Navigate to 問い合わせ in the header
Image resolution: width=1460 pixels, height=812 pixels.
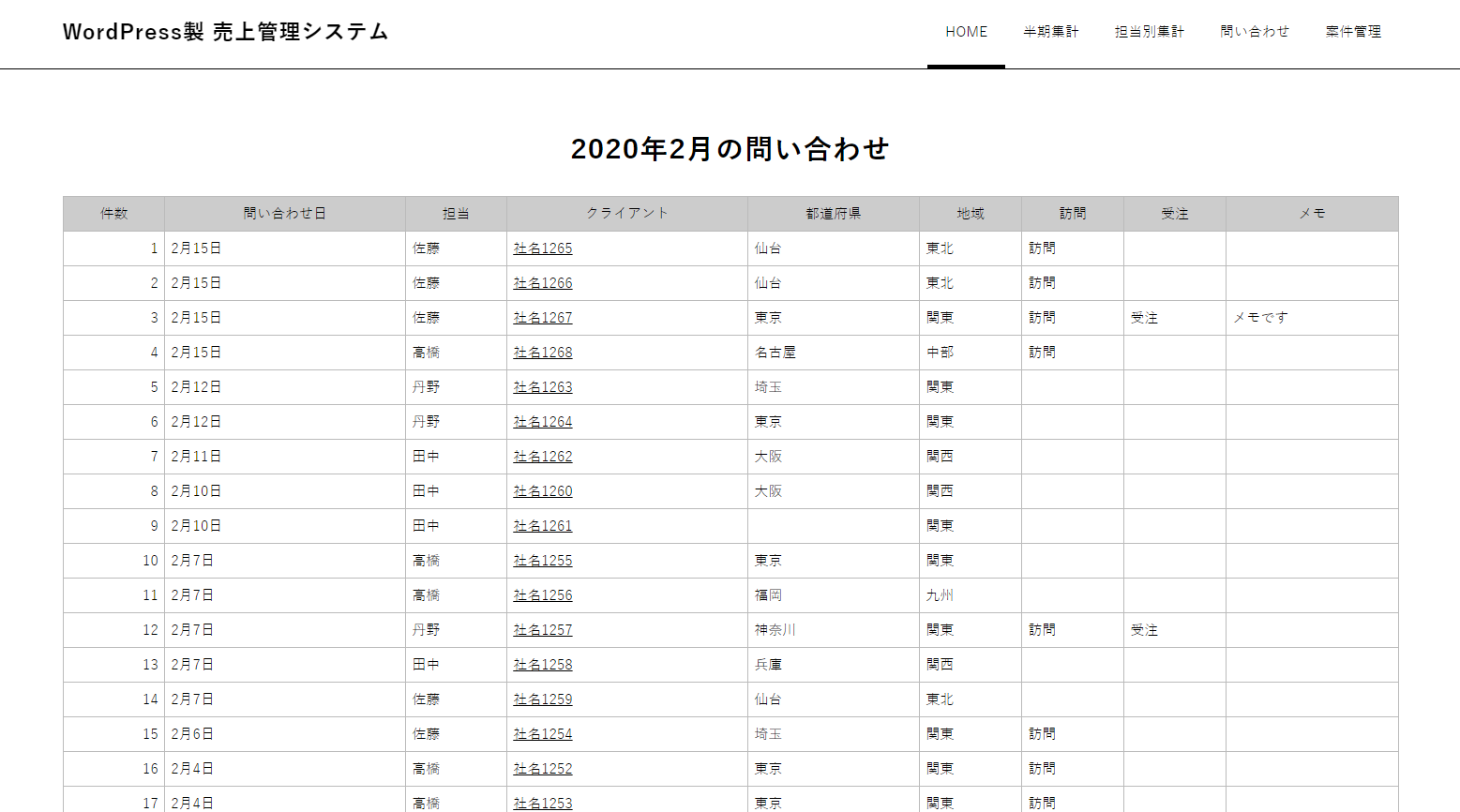(x=1255, y=32)
